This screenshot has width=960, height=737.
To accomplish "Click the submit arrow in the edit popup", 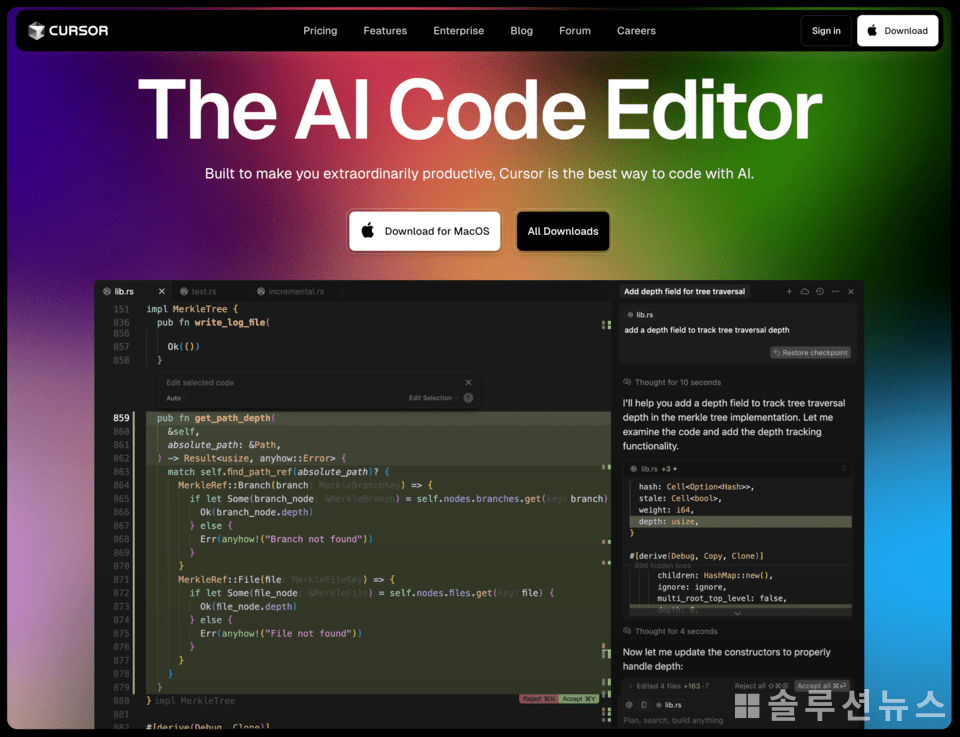I will (468, 398).
